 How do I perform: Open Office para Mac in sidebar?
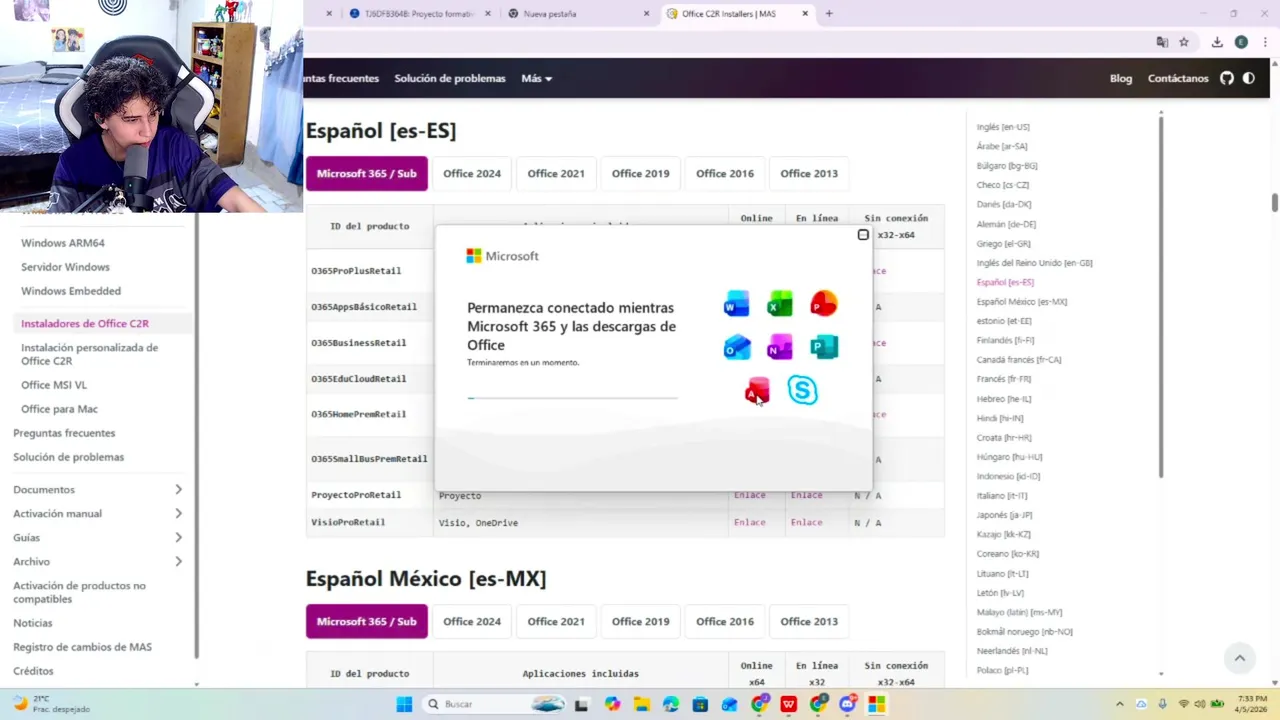click(x=59, y=409)
